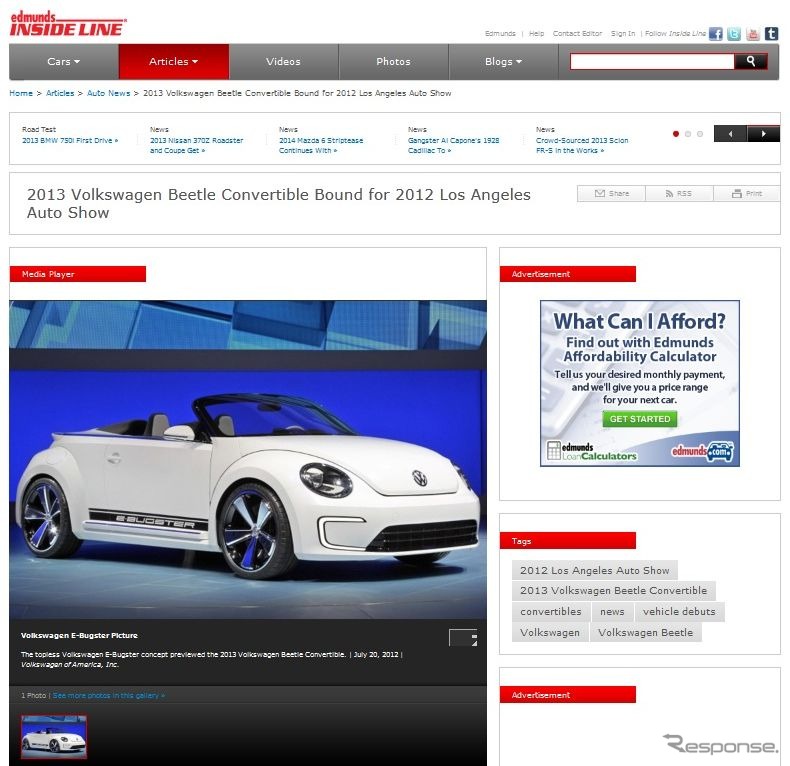Viewport: 790px width, 766px height.
Task: Select the 2012 Los Angeles Auto Show tag
Action: click(x=595, y=570)
